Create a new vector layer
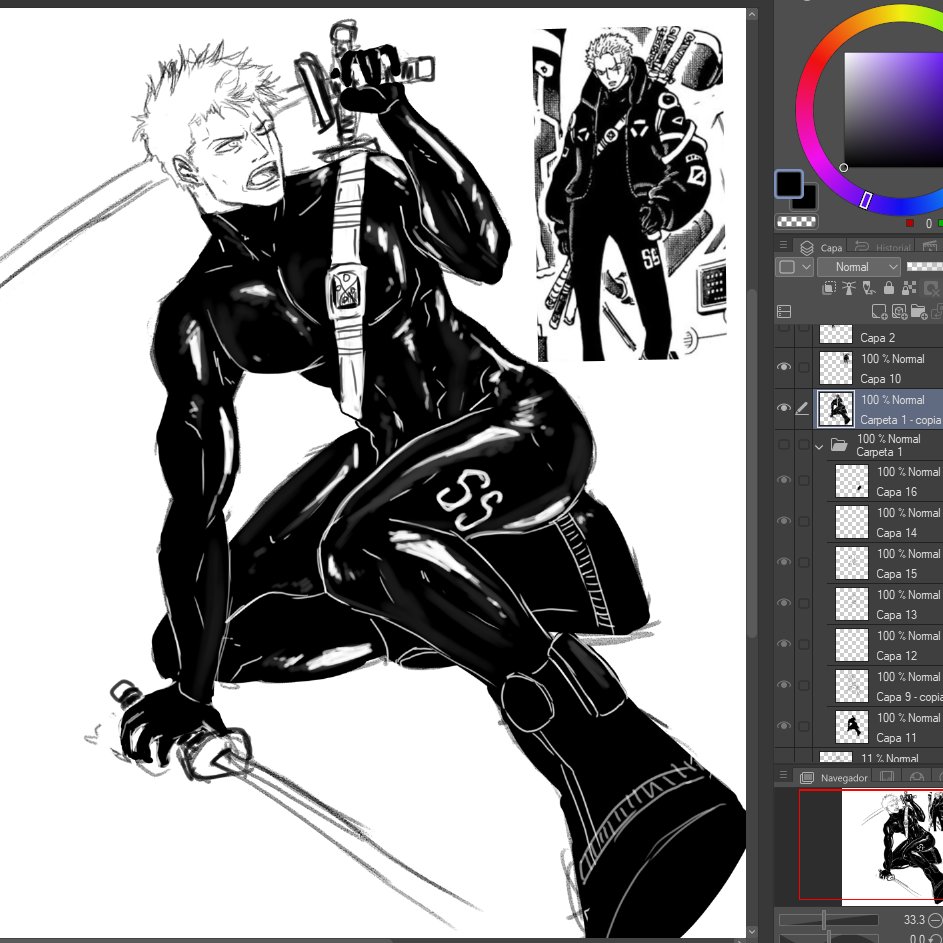Screen dimensions: 943x943 pos(899,311)
